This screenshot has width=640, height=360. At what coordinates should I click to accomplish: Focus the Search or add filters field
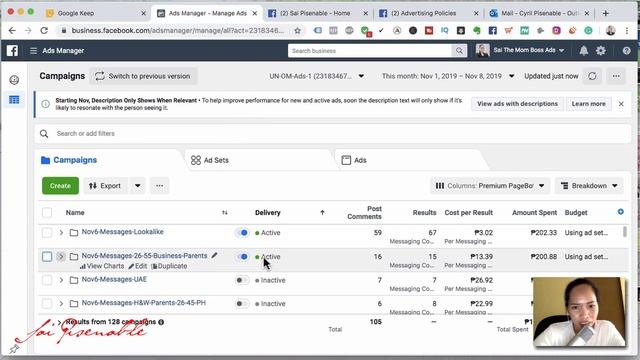[x=333, y=133]
